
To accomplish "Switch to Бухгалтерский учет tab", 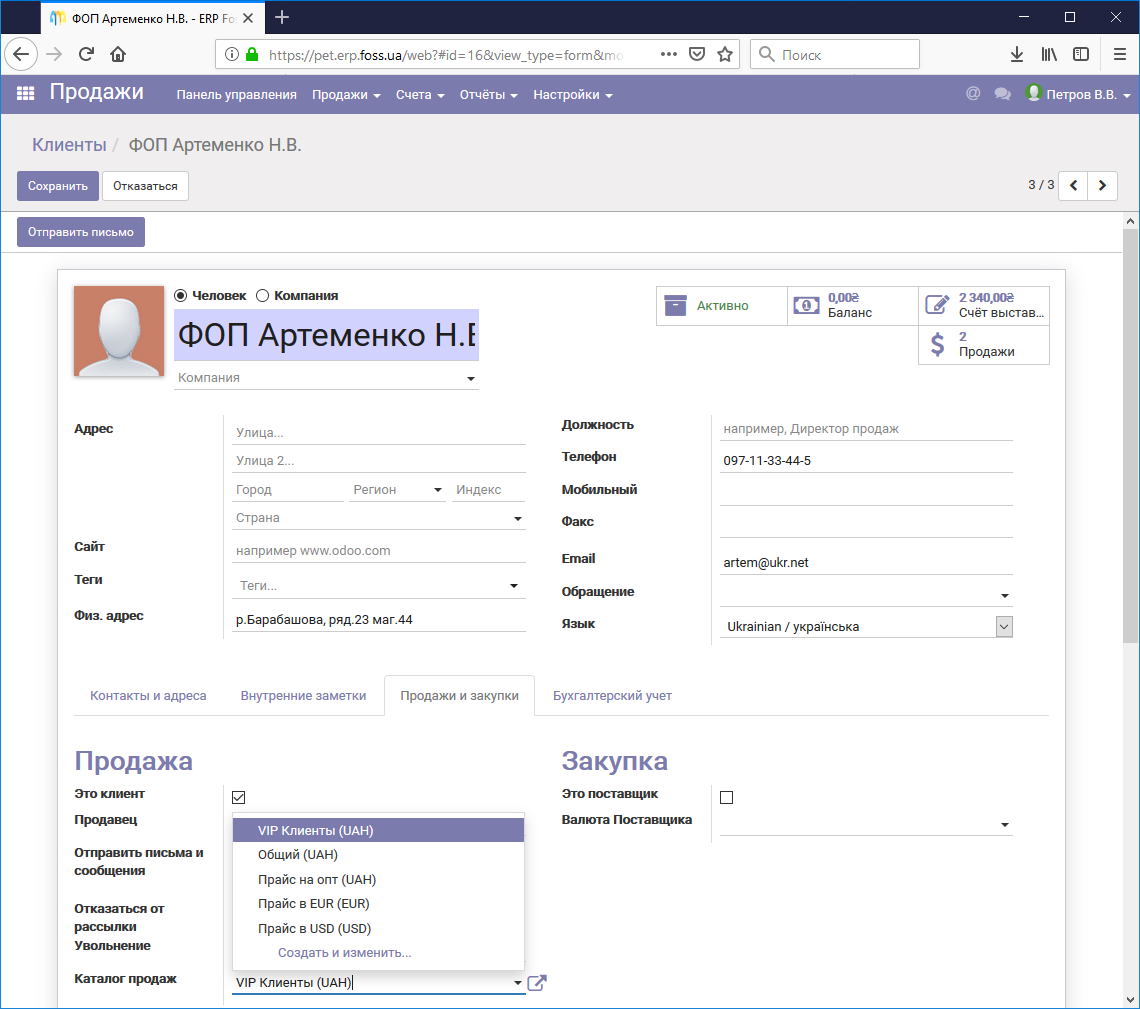I will [x=612, y=696].
